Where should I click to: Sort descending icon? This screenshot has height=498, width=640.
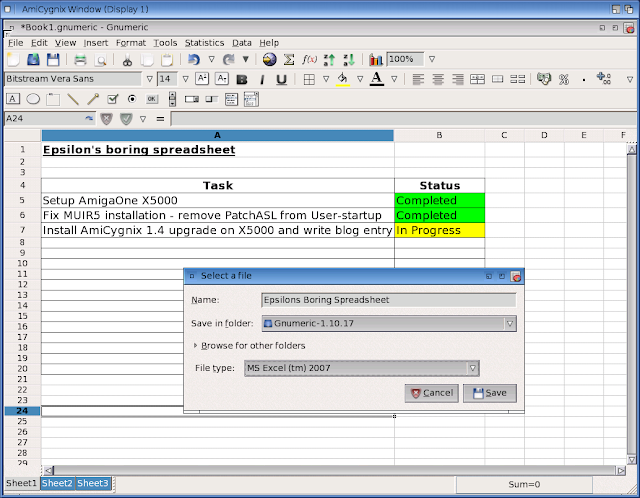[x=349, y=60]
